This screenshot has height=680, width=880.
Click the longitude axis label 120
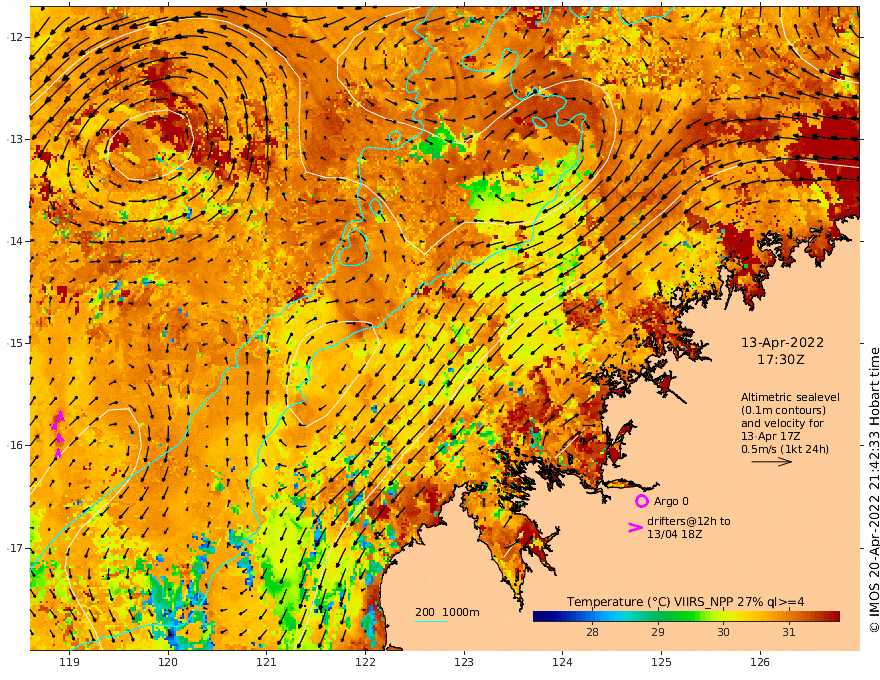[x=168, y=663]
